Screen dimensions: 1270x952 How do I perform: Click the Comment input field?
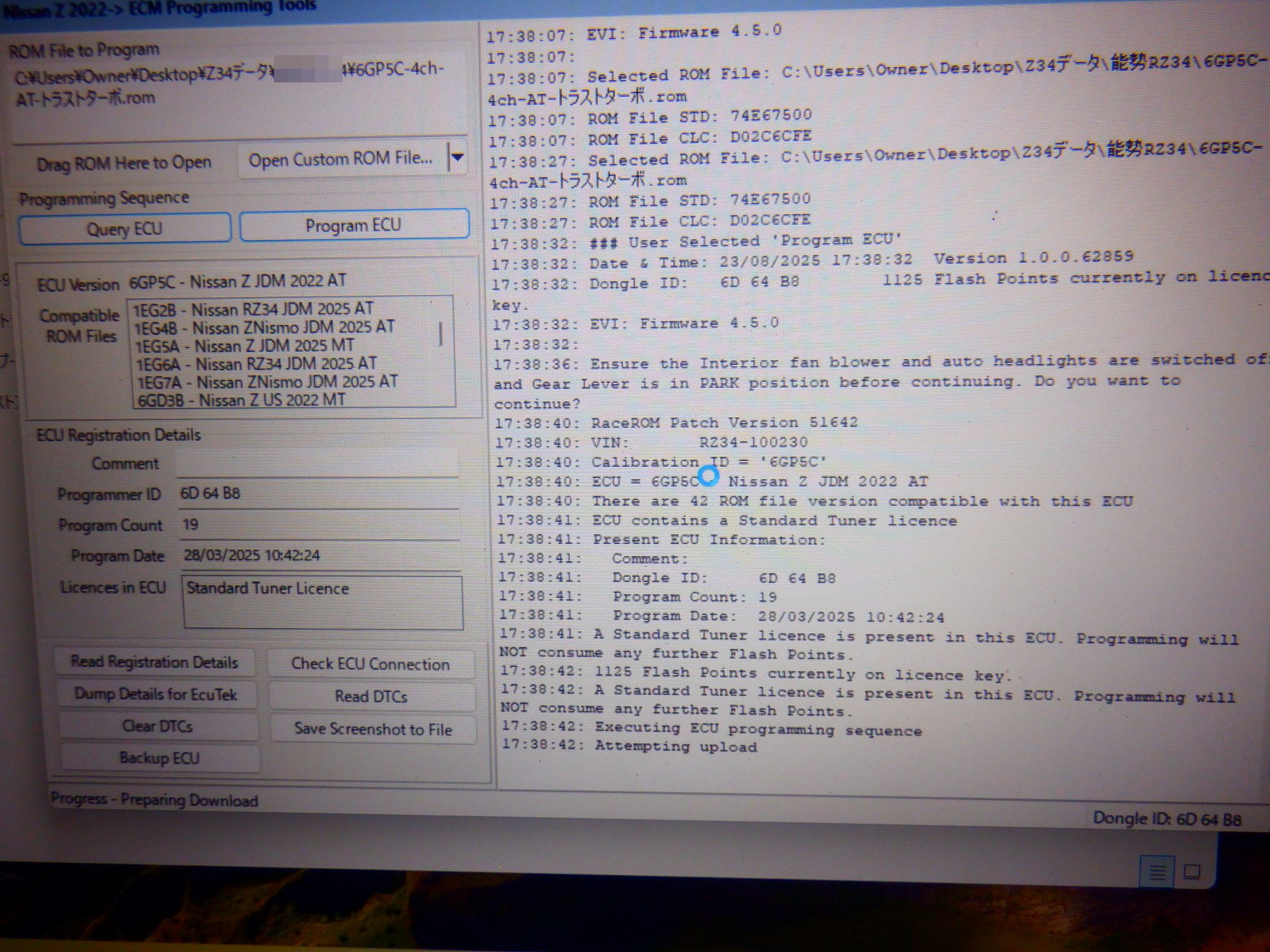[317, 464]
